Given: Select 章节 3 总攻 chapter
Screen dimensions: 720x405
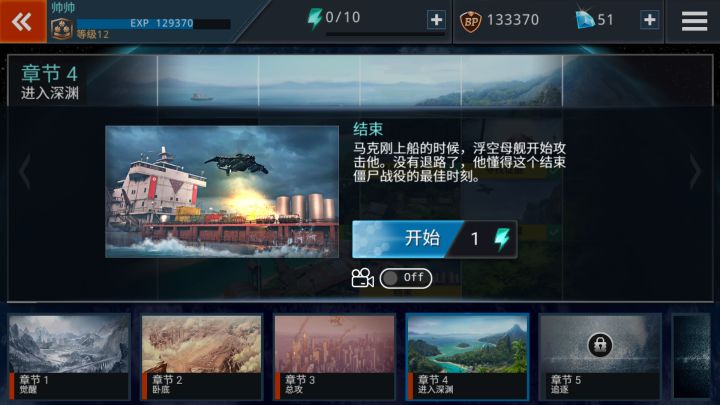Looking at the screenshot, I should click(x=334, y=357).
